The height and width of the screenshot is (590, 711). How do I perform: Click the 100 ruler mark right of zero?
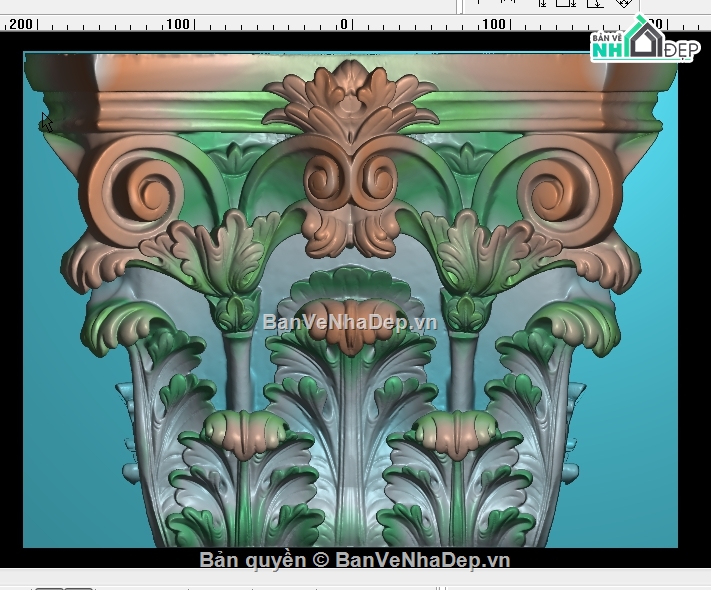[494, 24]
